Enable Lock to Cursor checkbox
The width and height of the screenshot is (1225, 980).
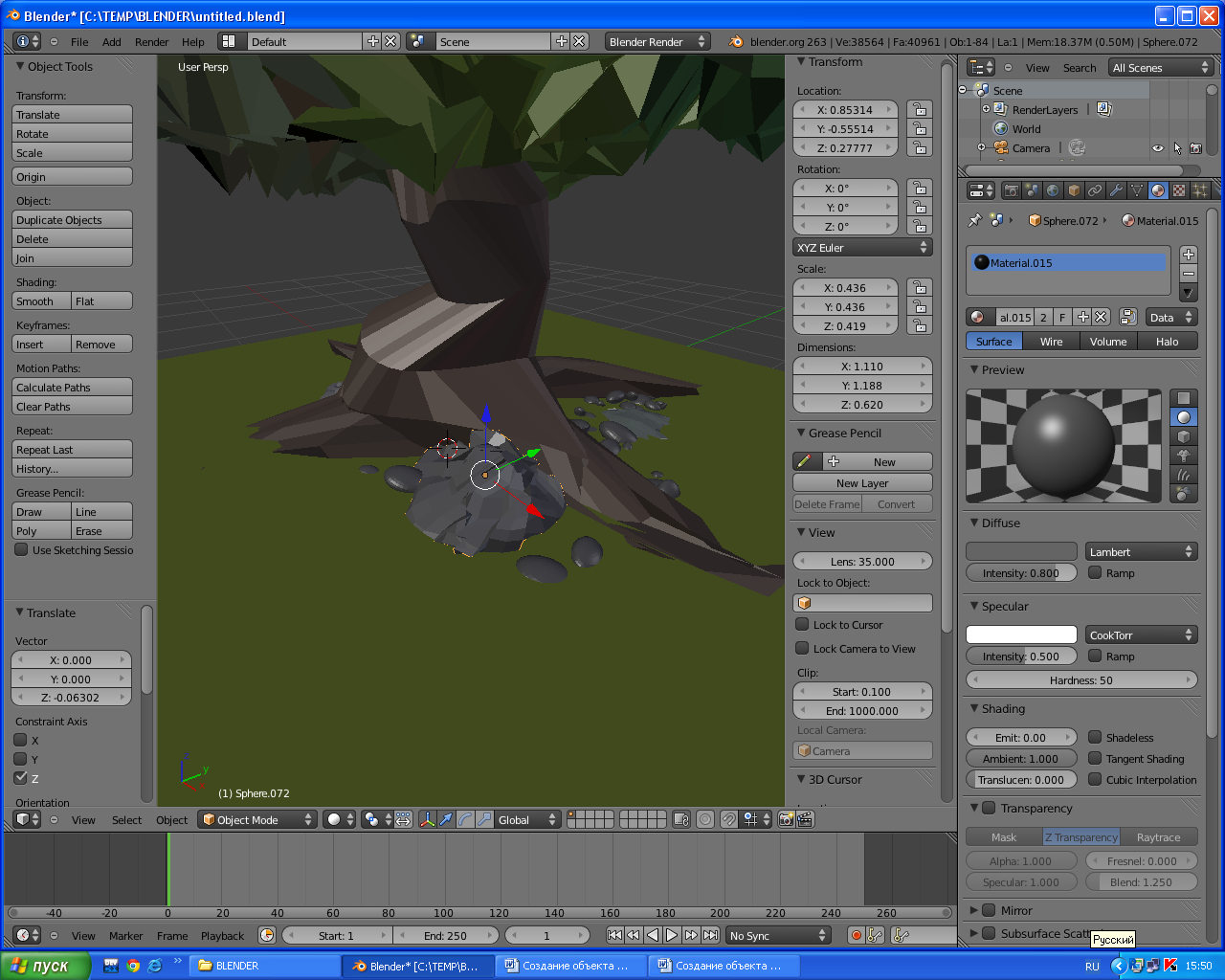[x=803, y=624]
